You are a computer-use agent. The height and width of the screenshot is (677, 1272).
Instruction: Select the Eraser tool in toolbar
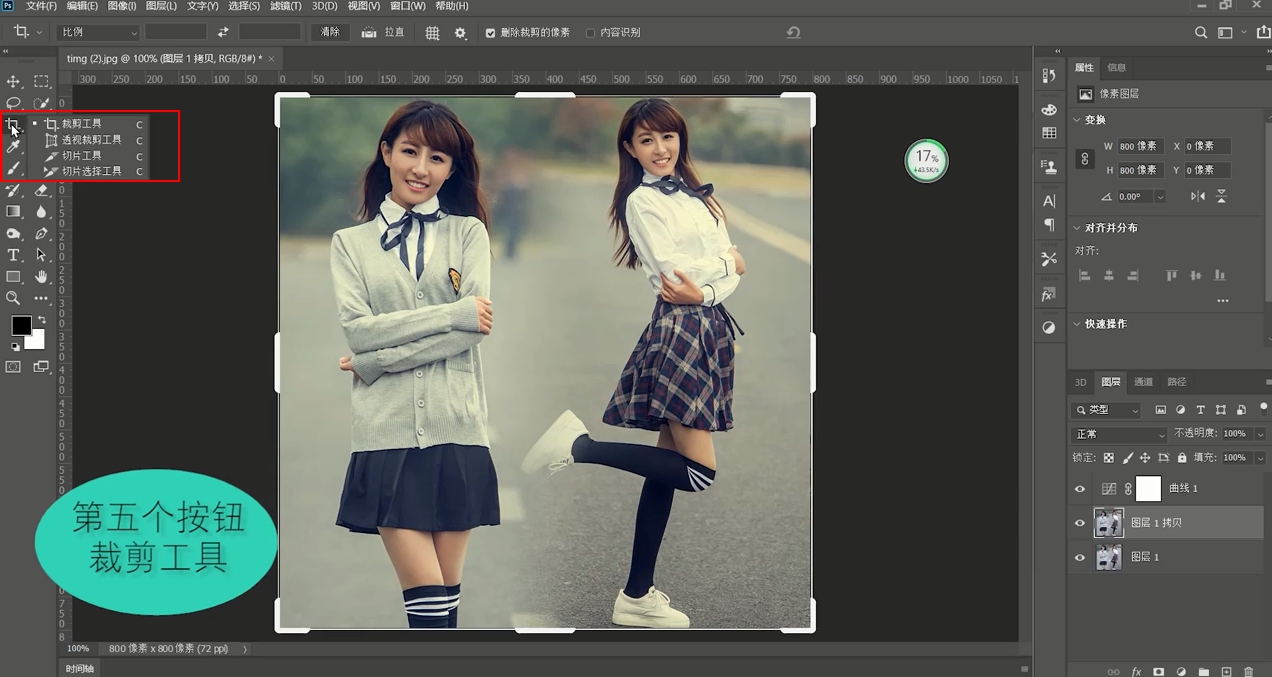41,190
